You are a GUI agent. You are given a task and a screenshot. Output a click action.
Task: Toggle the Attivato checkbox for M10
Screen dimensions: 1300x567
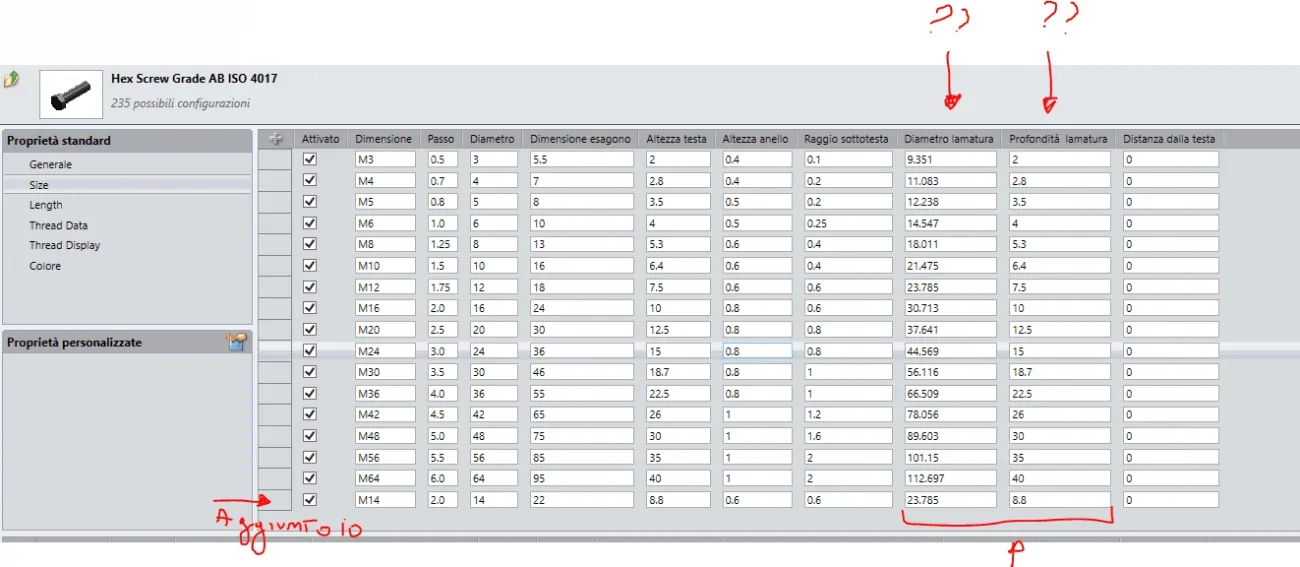point(310,265)
